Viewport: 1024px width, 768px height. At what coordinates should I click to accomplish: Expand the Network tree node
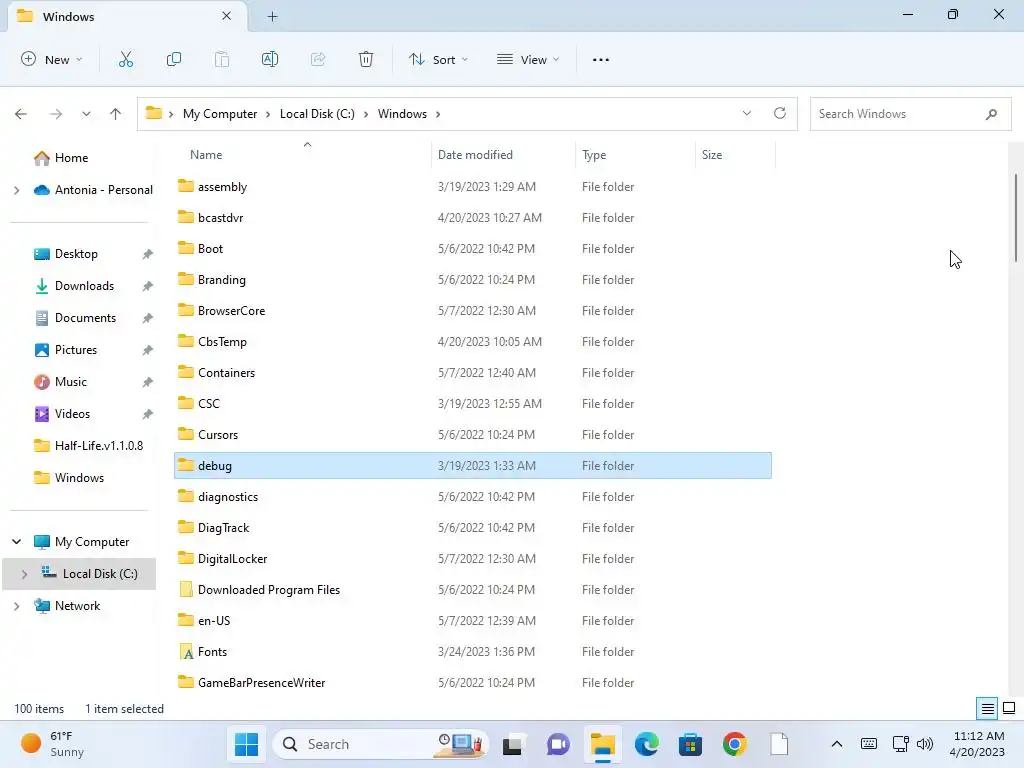click(17, 606)
